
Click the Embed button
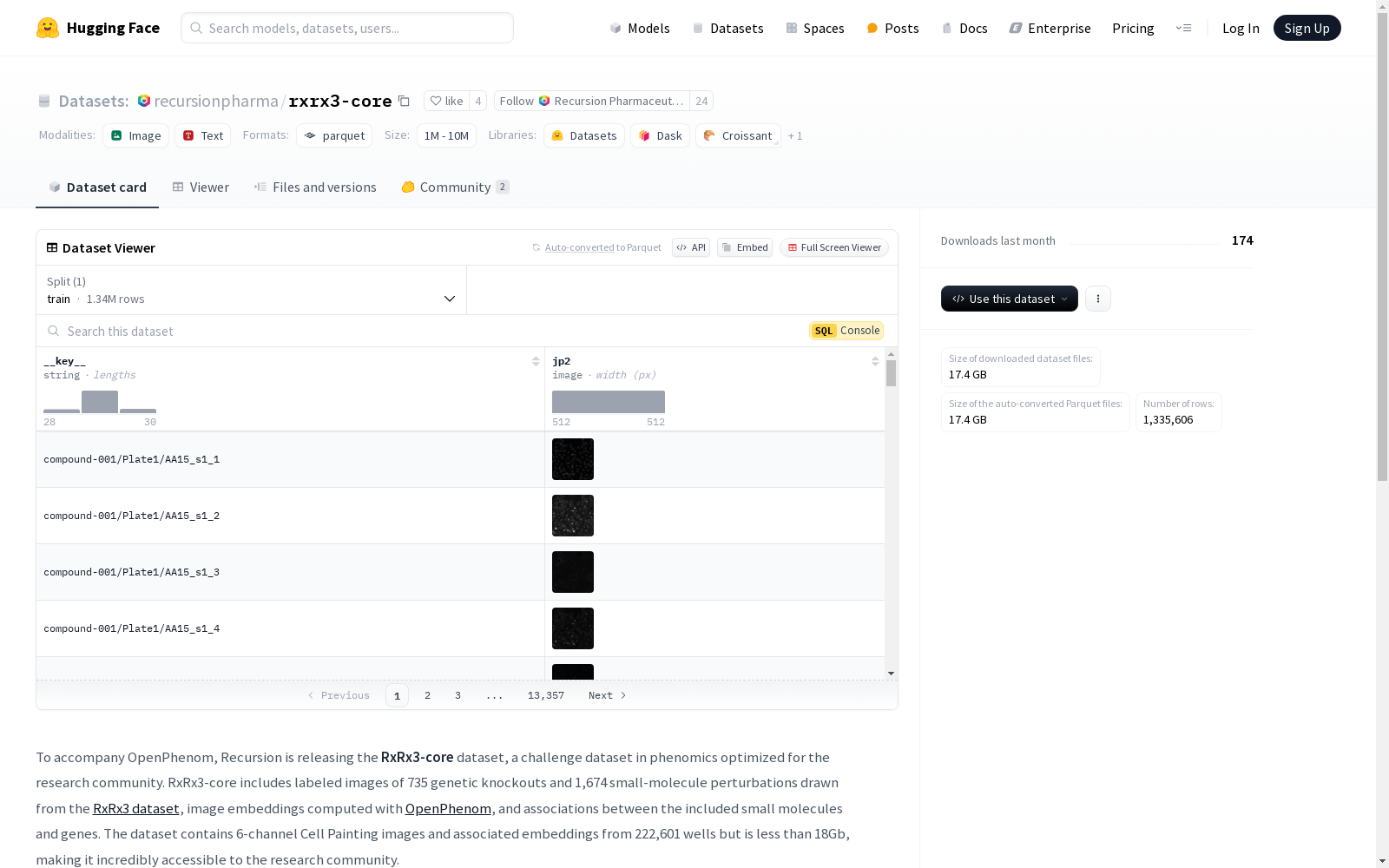pyautogui.click(x=745, y=247)
